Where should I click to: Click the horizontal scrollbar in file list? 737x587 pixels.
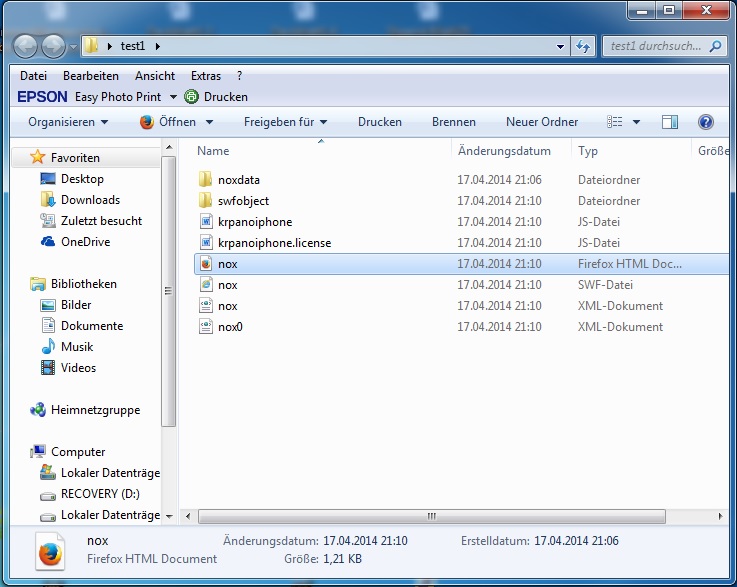(x=432, y=516)
